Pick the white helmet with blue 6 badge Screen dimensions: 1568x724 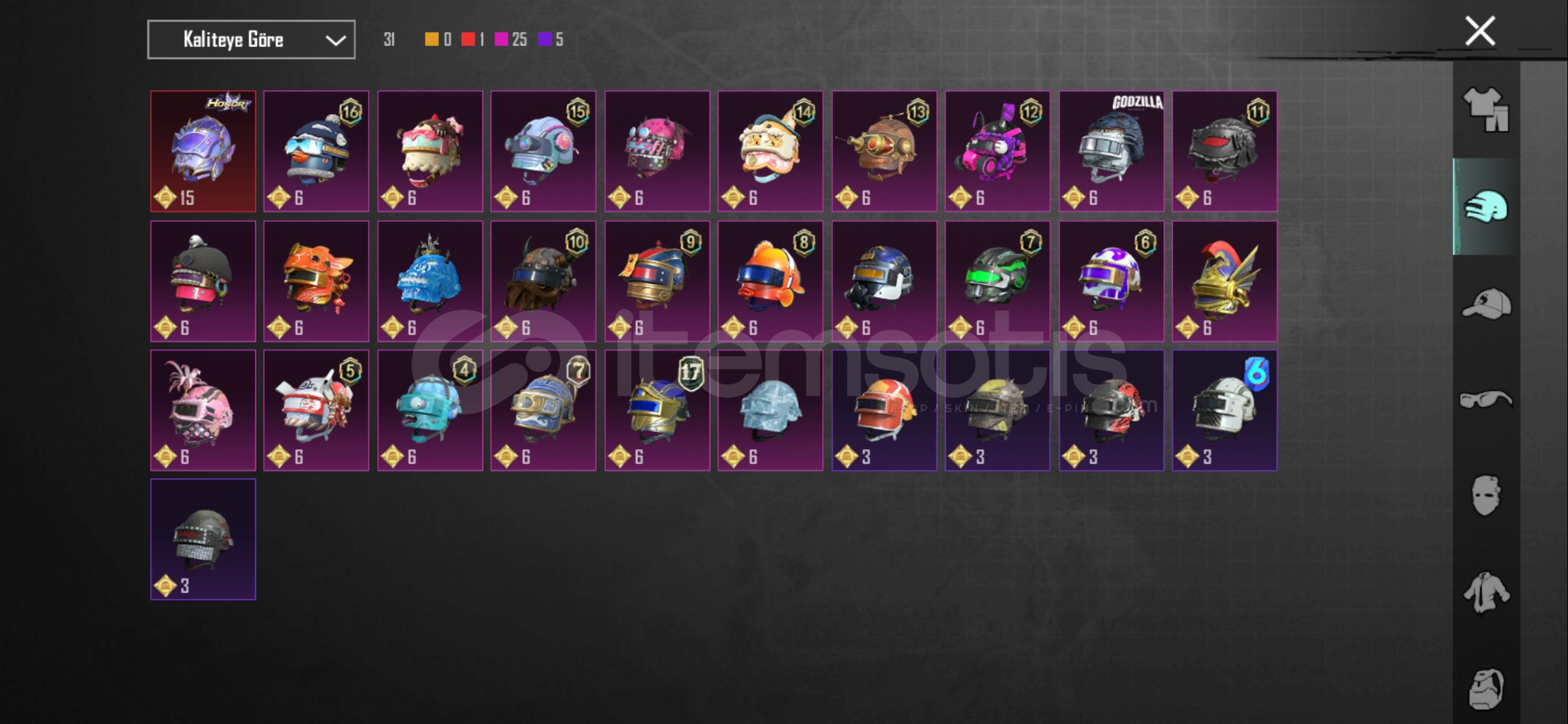click(x=1224, y=410)
